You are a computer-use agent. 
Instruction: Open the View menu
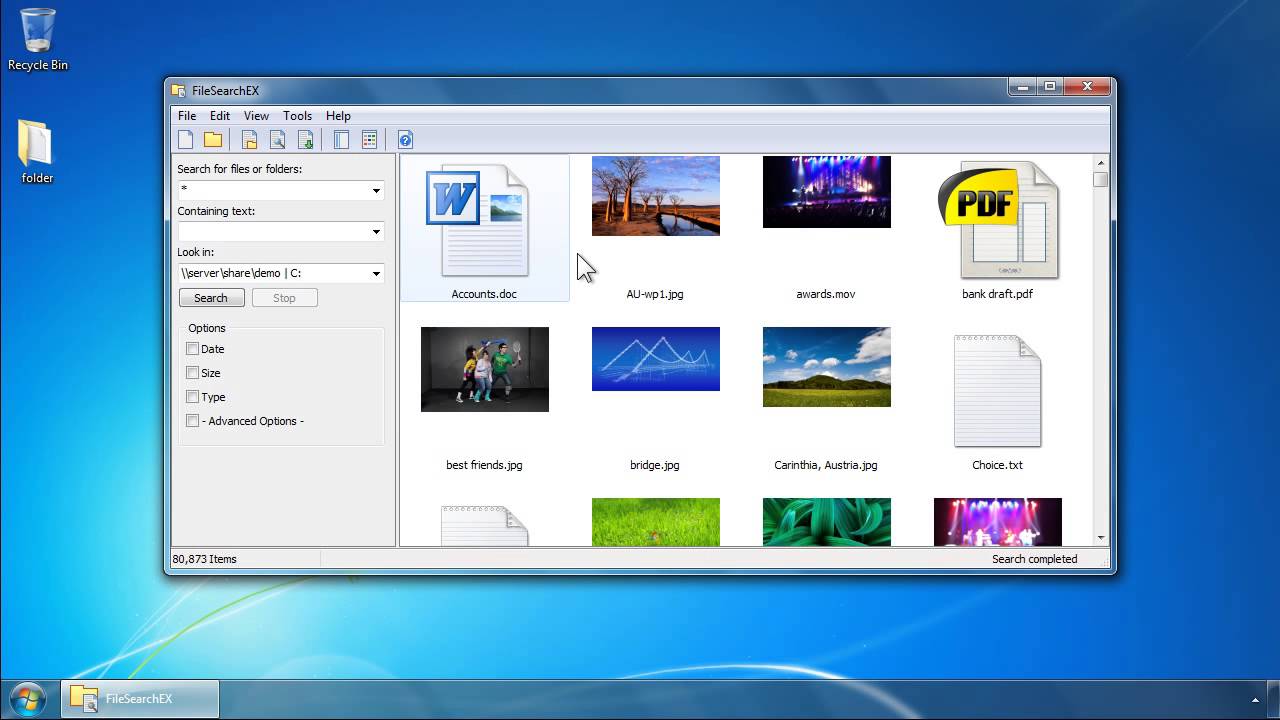pyautogui.click(x=256, y=116)
